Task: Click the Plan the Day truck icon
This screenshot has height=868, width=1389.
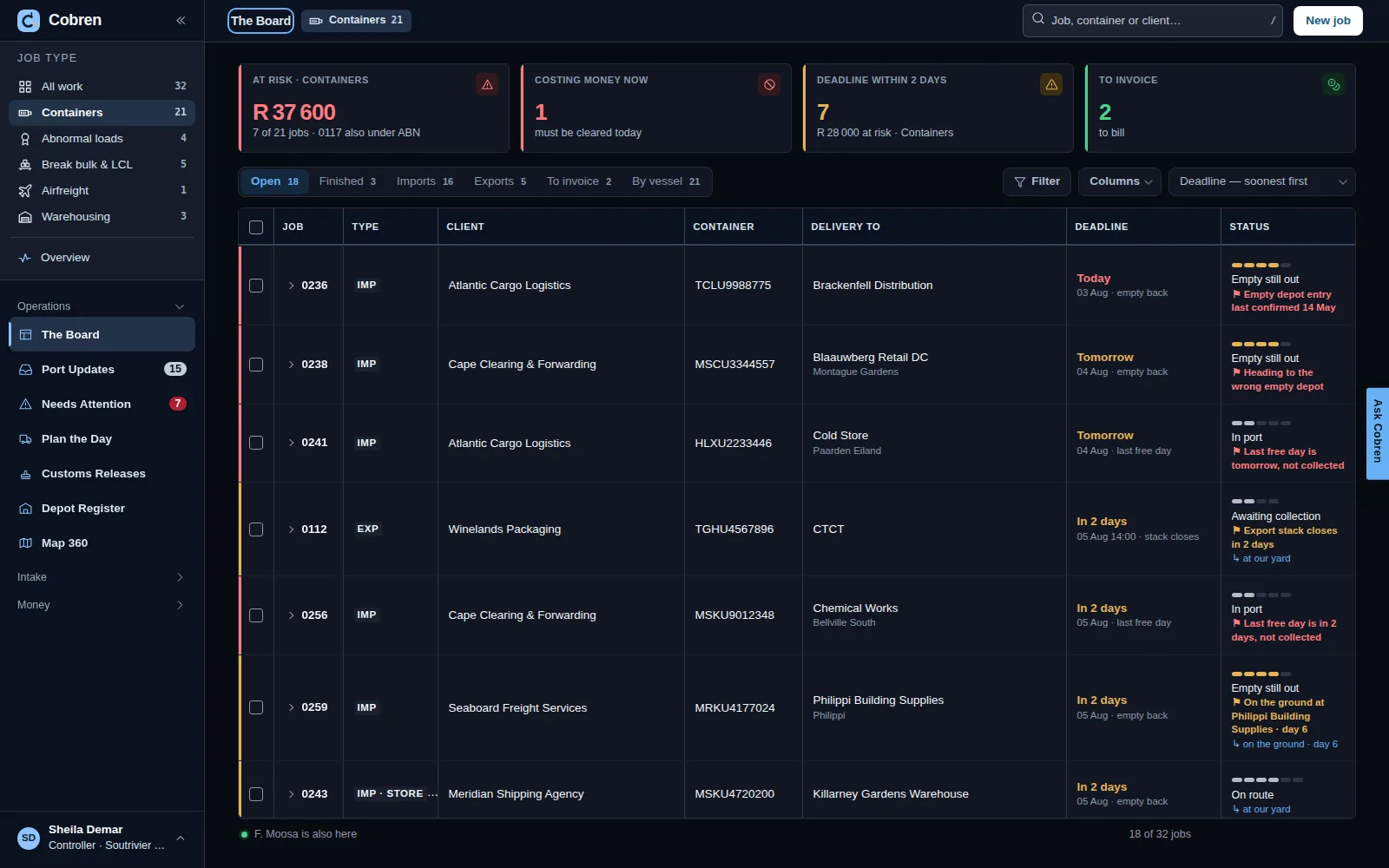Action: (x=25, y=439)
